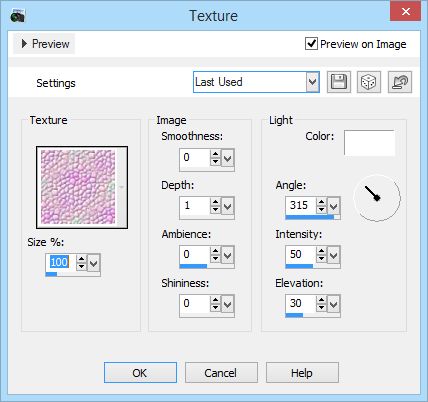Click the Cancel button
This screenshot has width=428, height=402.
click(221, 373)
